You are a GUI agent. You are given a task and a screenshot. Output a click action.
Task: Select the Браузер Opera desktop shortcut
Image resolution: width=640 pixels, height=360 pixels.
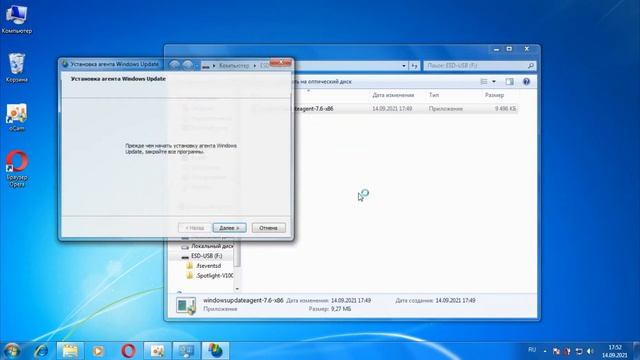[x=16, y=169]
